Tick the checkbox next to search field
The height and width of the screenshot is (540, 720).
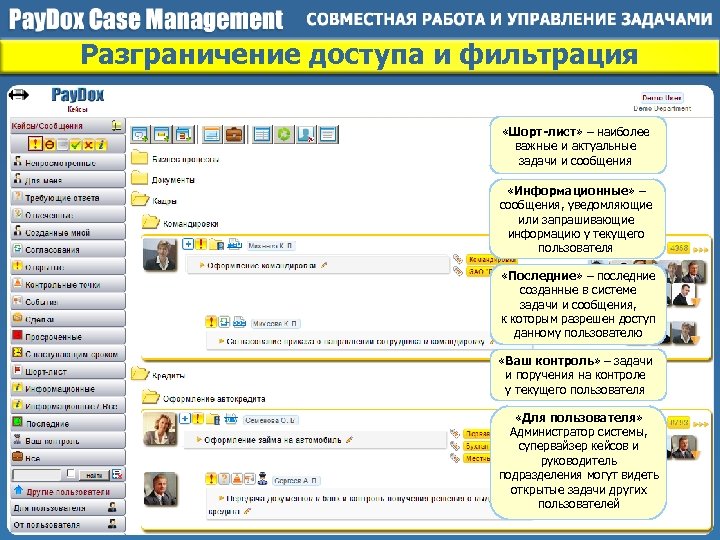(x=70, y=473)
